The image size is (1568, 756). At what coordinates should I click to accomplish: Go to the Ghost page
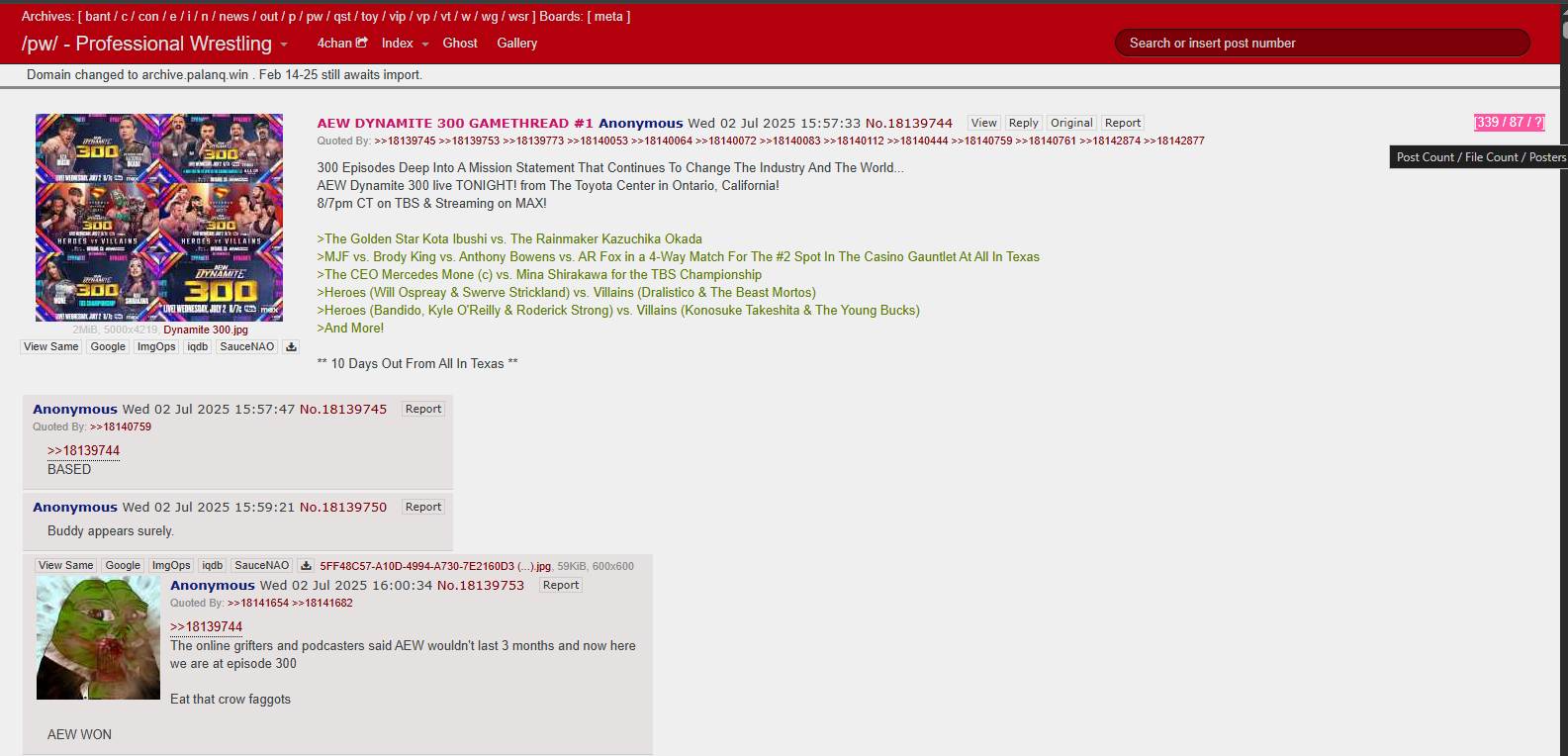(460, 43)
